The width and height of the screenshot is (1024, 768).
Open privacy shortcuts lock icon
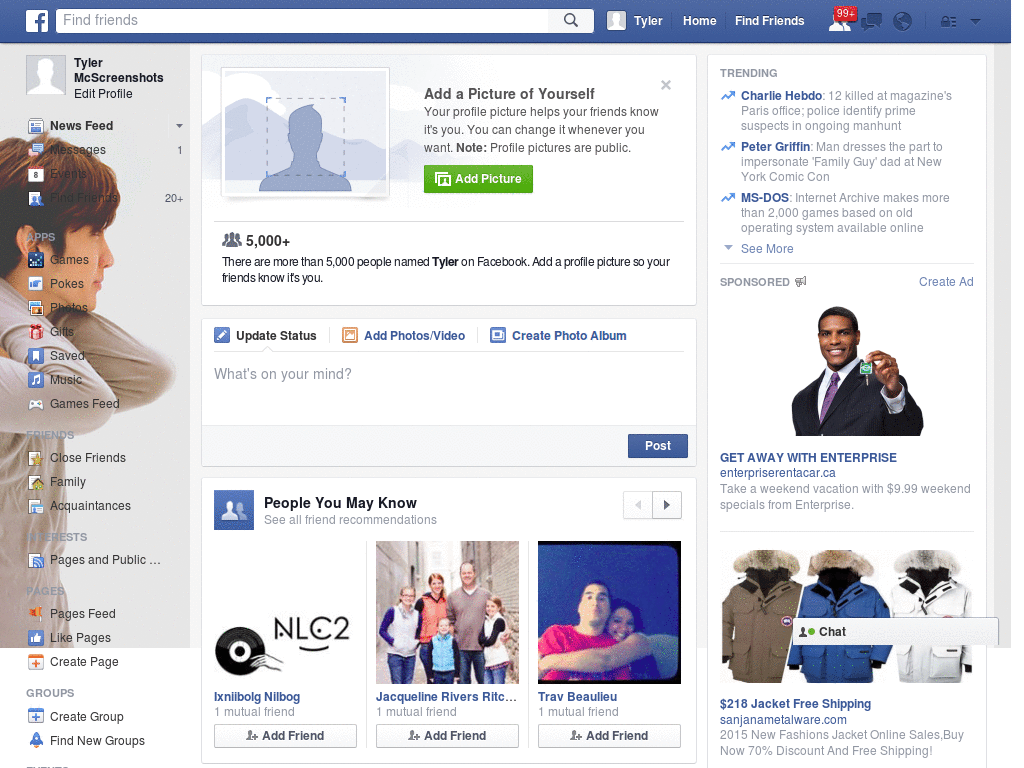(x=948, y=22)
